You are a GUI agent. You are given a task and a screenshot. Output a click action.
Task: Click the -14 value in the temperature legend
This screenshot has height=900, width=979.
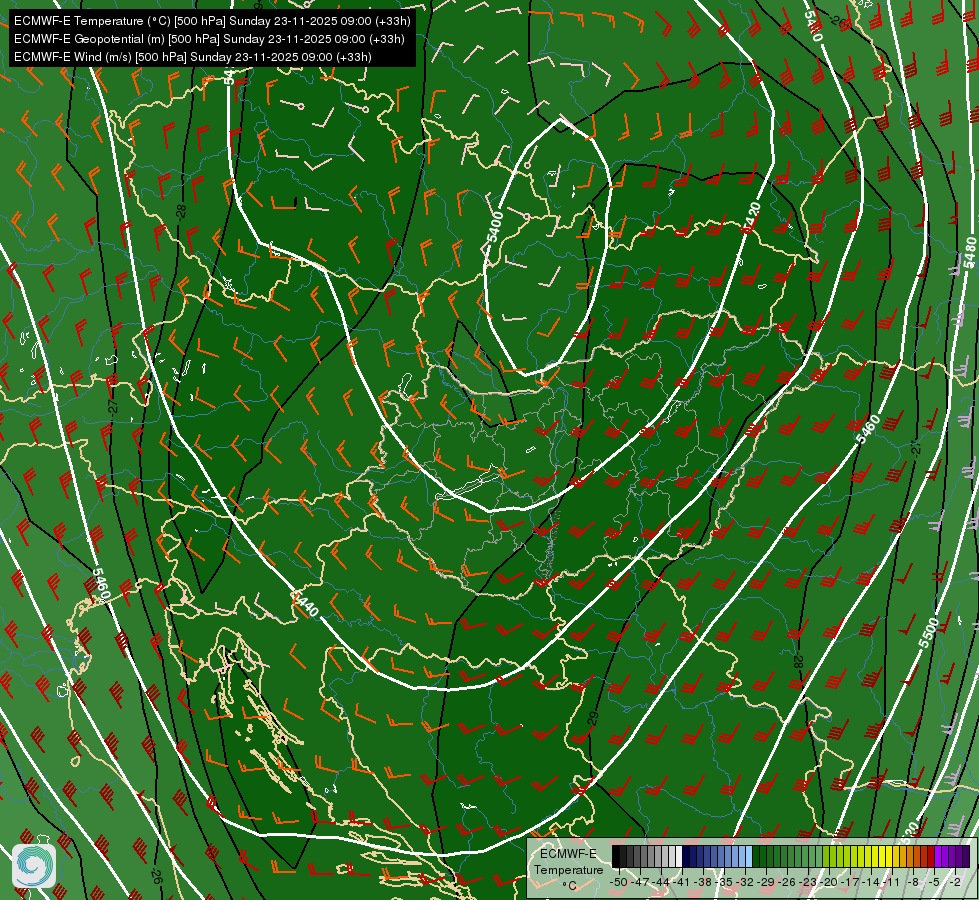coord(872,882)
